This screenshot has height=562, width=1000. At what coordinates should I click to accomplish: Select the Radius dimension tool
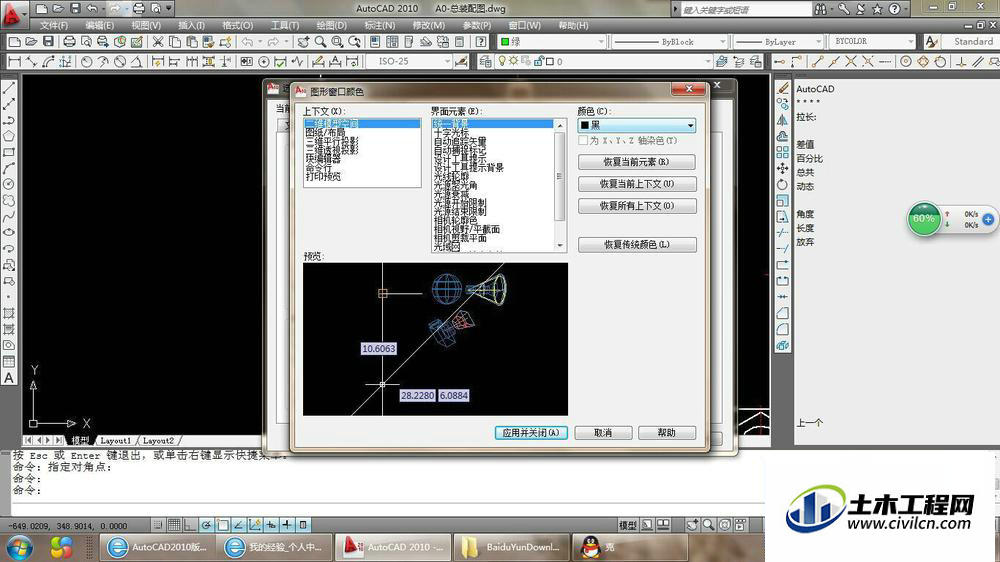point(86,61)
